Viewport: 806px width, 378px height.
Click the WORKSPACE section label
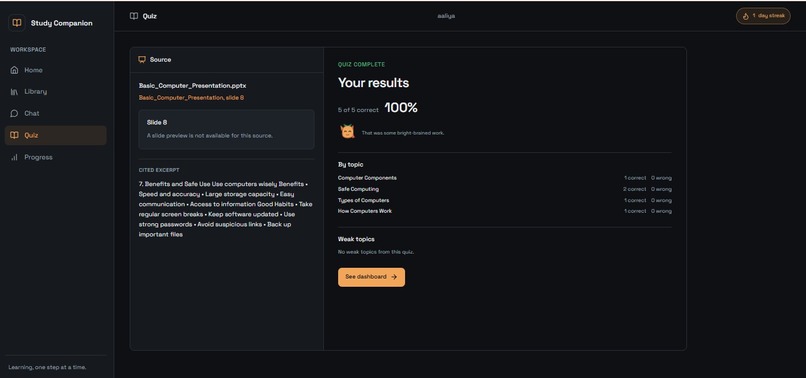point(28,50)
